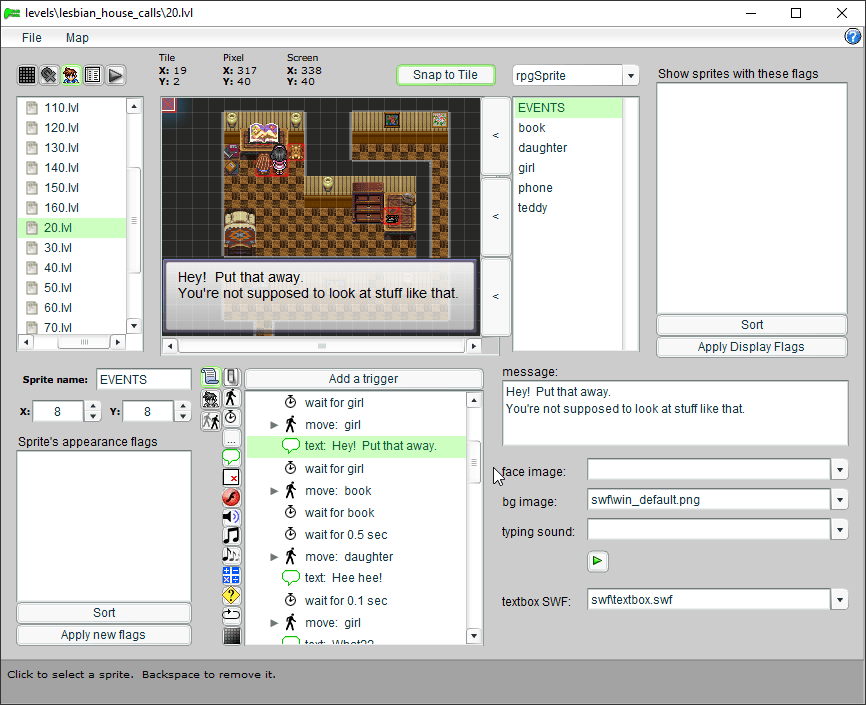866x705 pixels.
Task: Click the yellow question mark conditional icon
Action: [x=231, y=595]
